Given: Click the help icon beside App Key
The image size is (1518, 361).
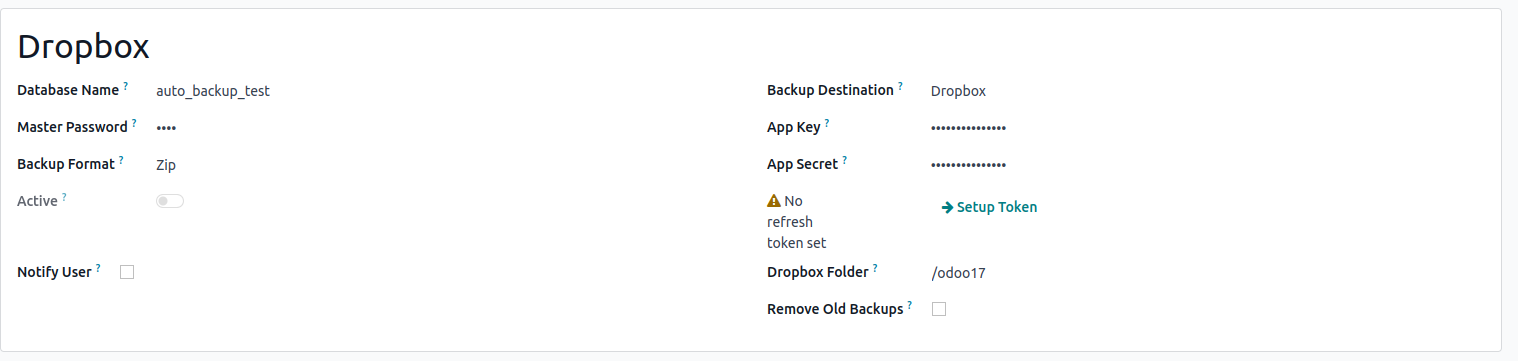Looking at the screenshot, I should tap(827, 124).
